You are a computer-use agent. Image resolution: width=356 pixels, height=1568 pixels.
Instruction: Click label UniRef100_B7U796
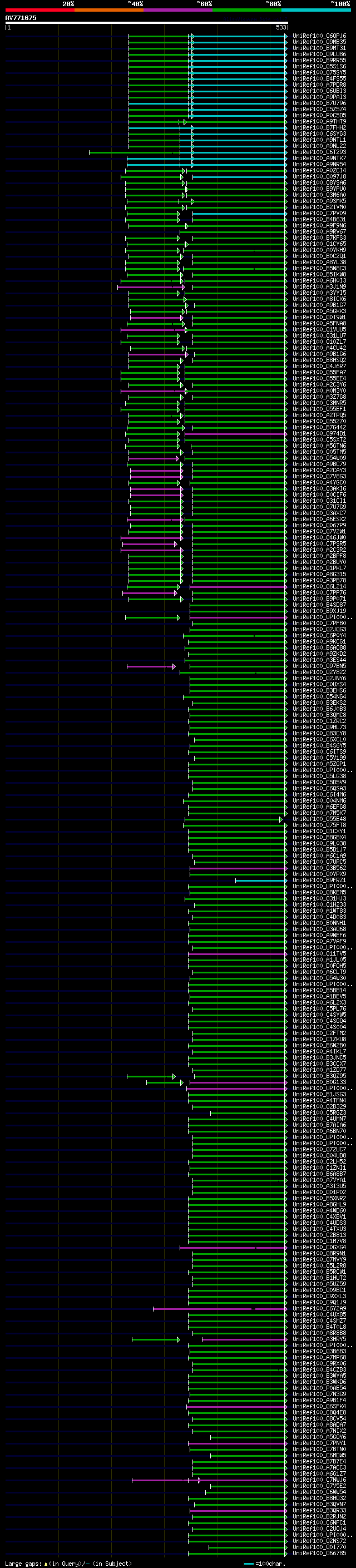coord(319,103)
